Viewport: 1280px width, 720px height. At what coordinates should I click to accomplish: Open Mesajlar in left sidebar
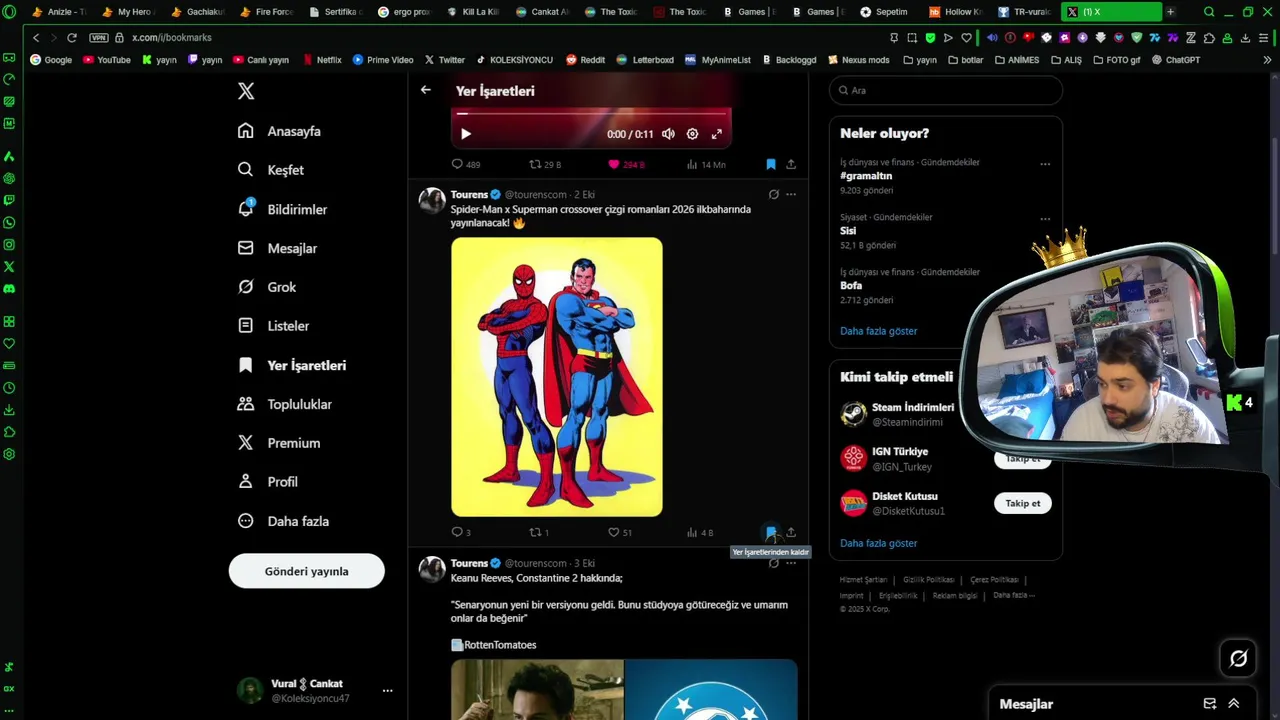277,248
